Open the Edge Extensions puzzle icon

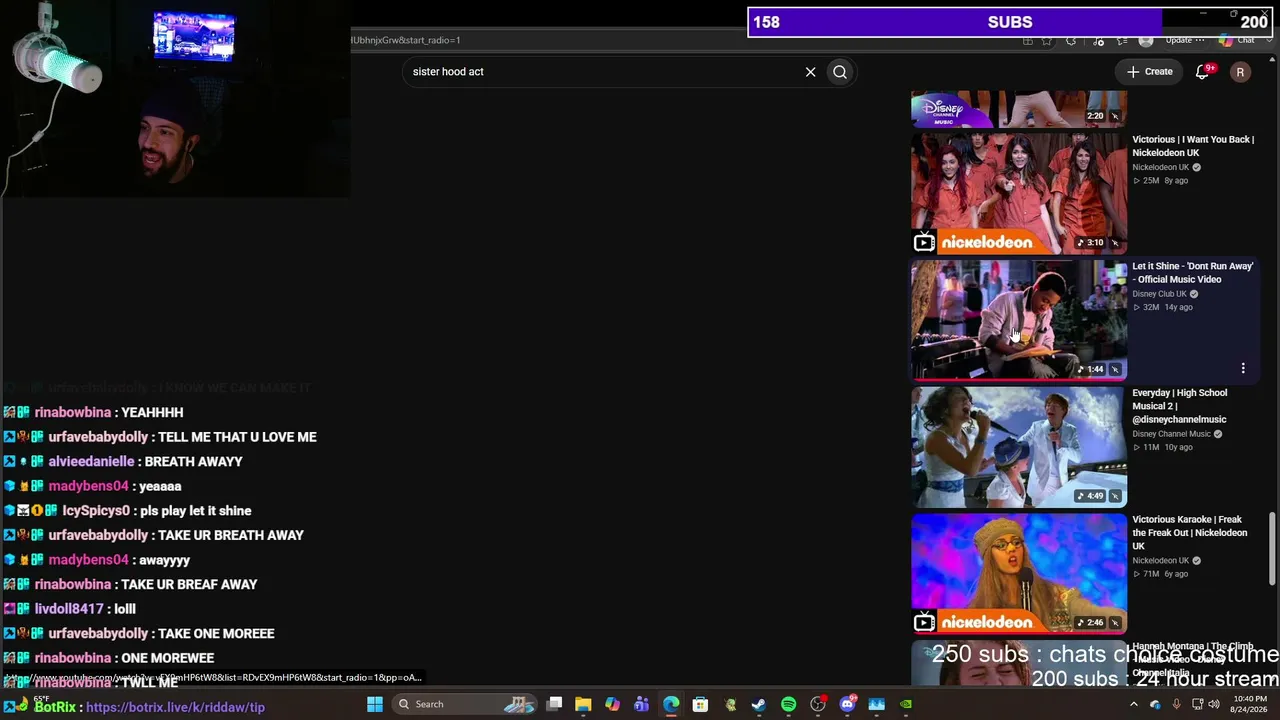click(1071, 40)
